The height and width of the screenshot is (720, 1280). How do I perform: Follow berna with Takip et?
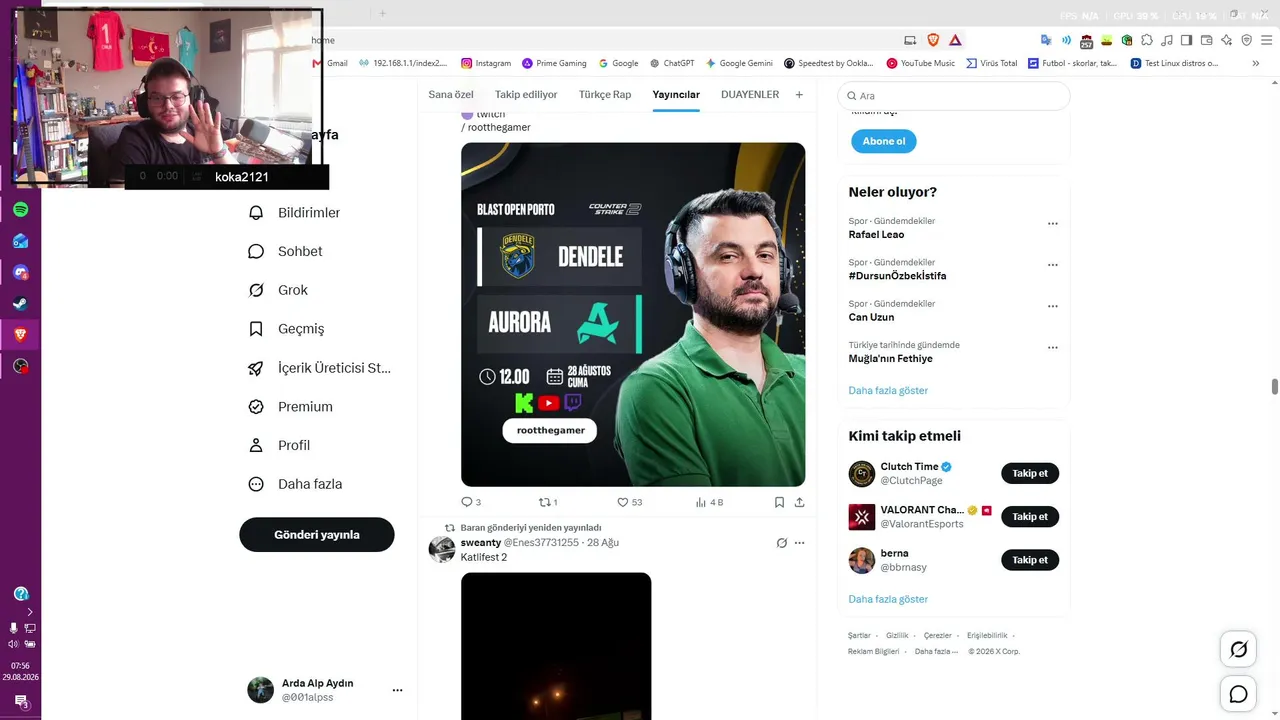1030,560
